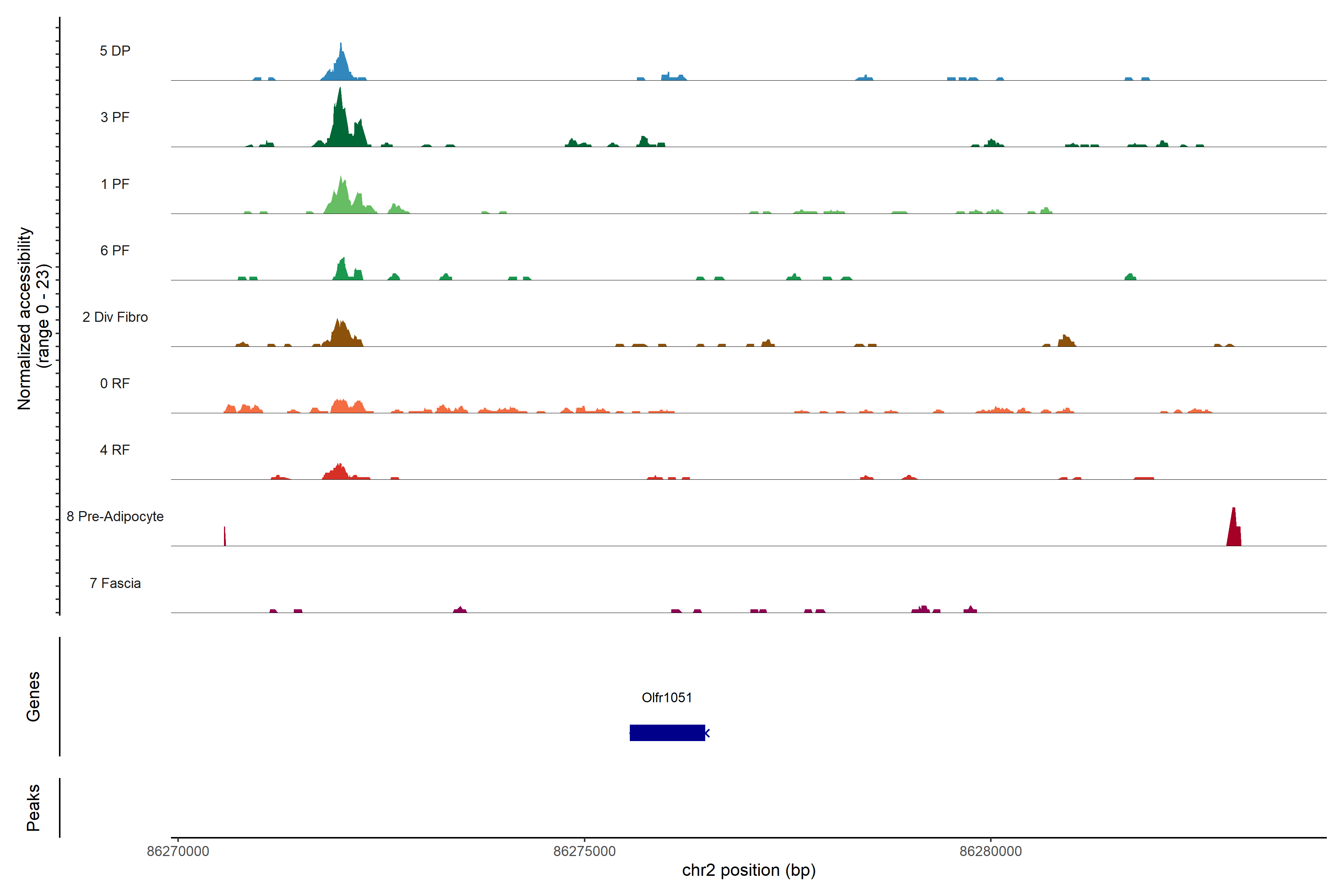The image size is (1344, 896).
Task: Click the 5 DP track label
Action: point(115,51)
